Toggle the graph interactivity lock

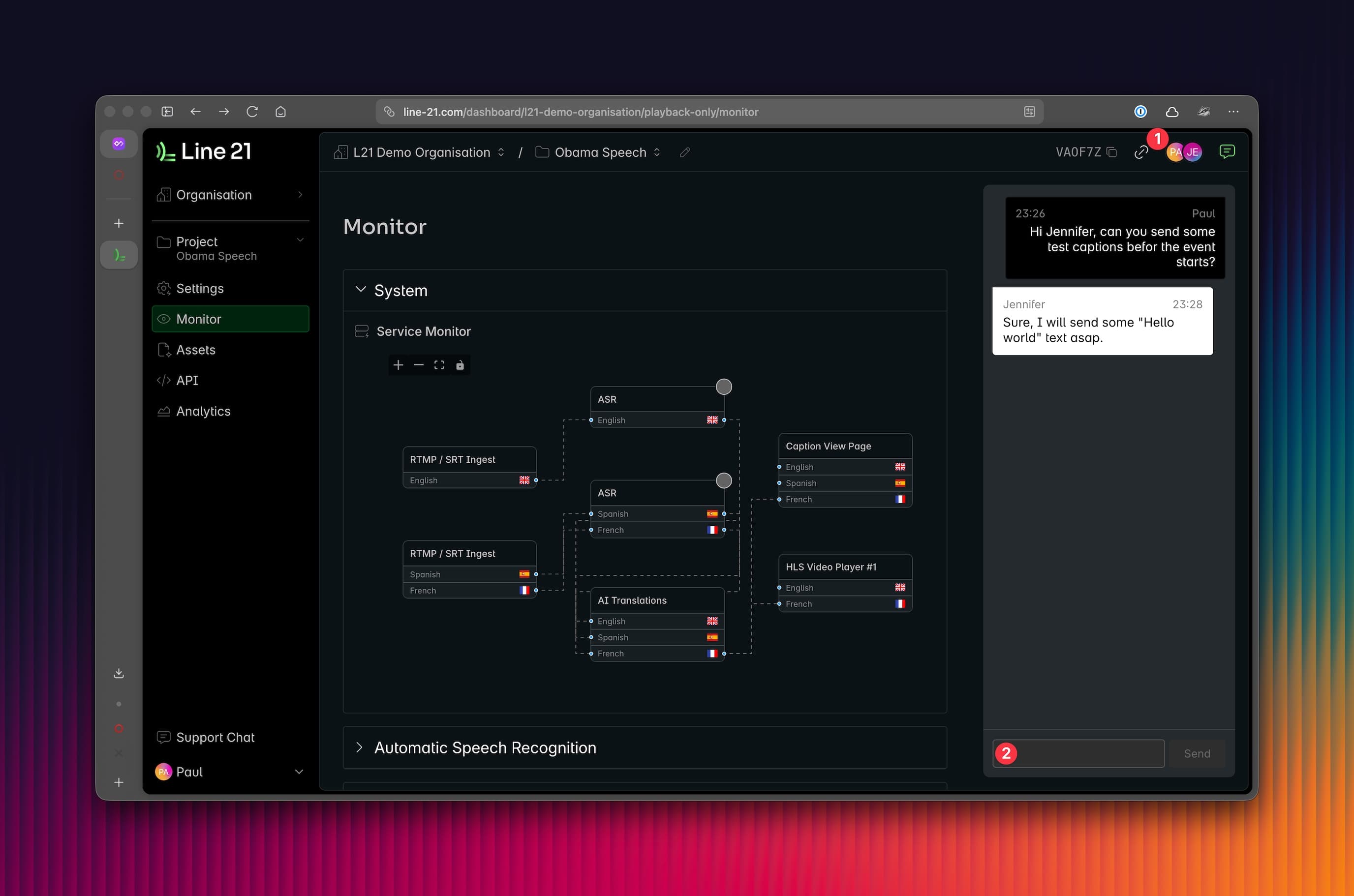click(460, 365)
